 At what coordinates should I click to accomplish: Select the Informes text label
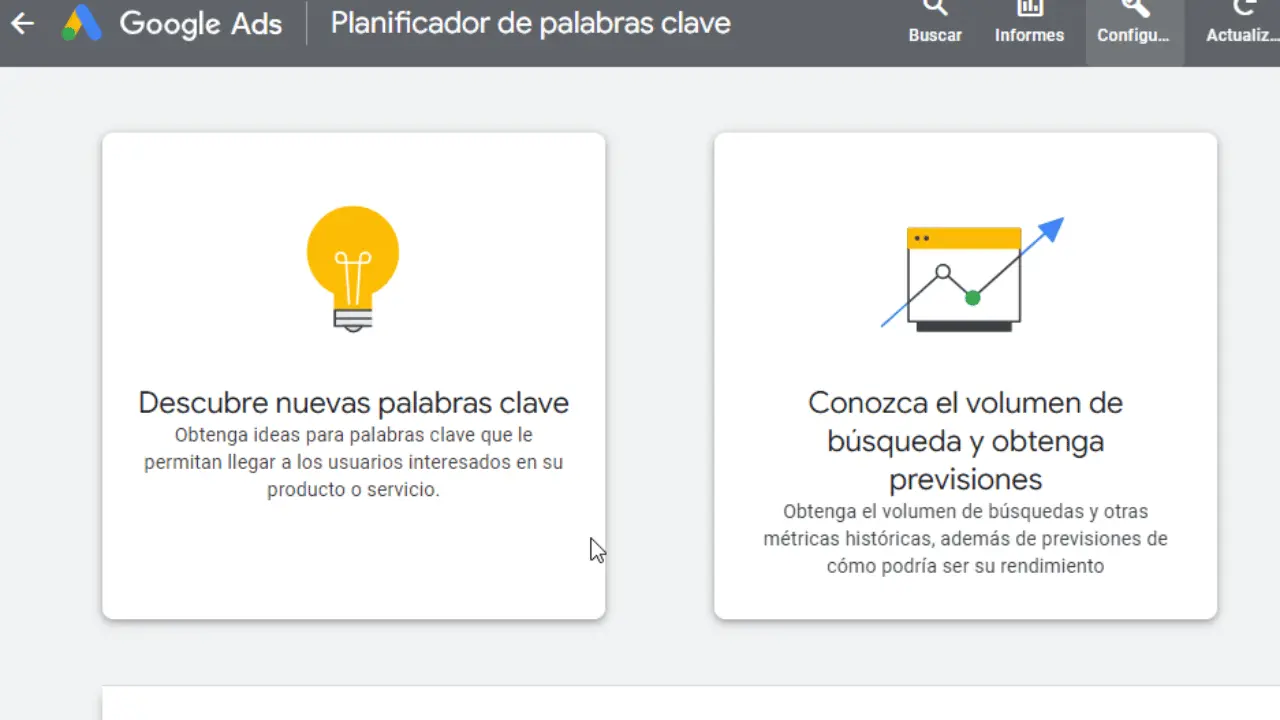pyautogui.click(x=1029, y=35)
